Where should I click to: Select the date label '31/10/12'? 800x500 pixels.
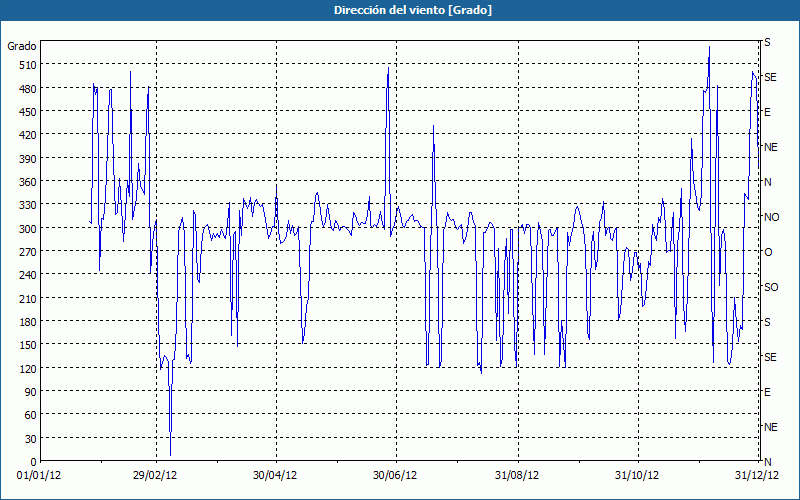(x=637, y=476)
